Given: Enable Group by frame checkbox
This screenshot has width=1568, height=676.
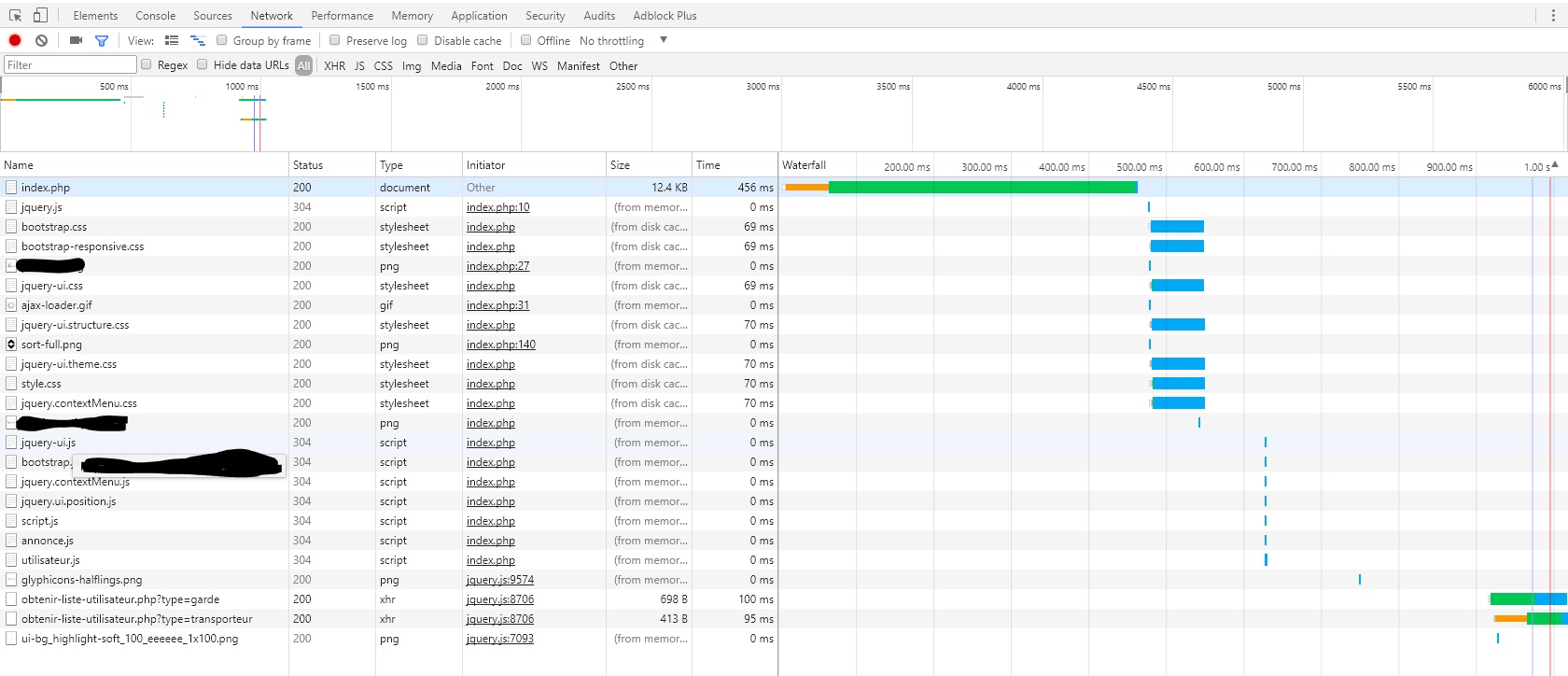Looking at the screenshot, I should click(222, 40).
